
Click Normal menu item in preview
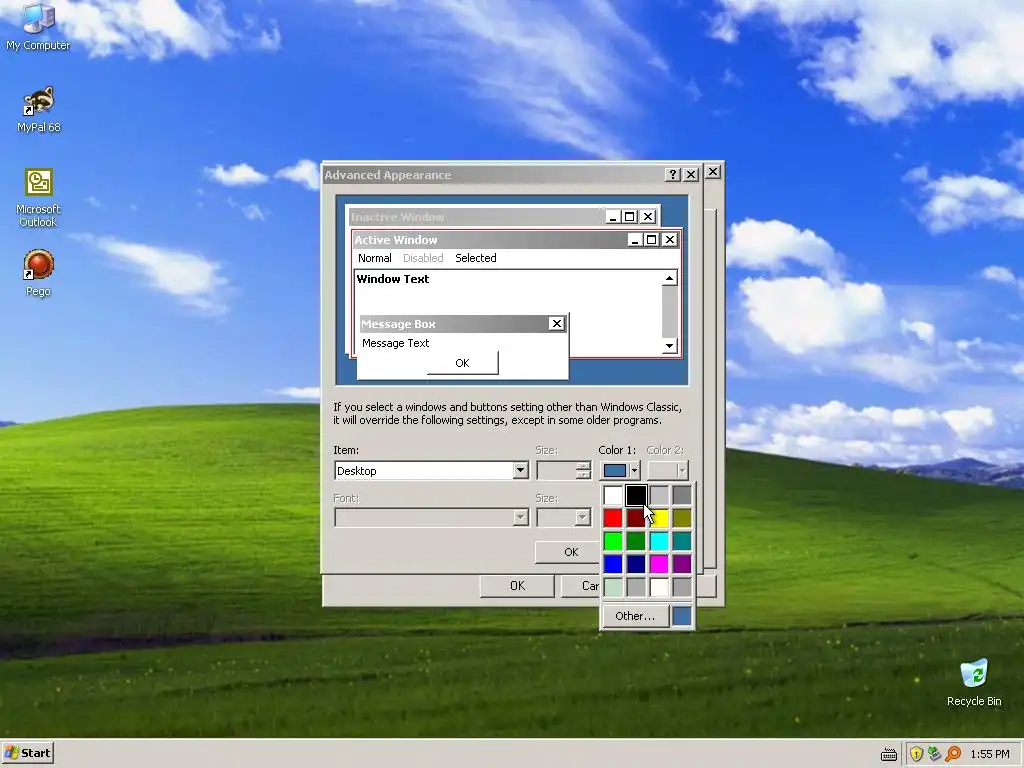pyautogui.click(x=375, y=258)
